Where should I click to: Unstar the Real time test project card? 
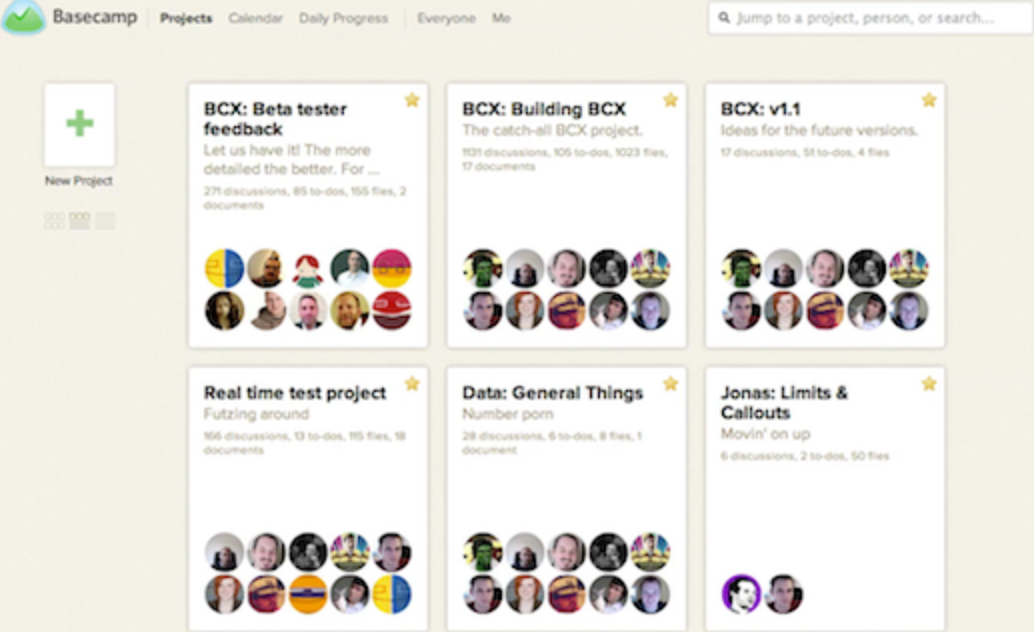(412, 383)
